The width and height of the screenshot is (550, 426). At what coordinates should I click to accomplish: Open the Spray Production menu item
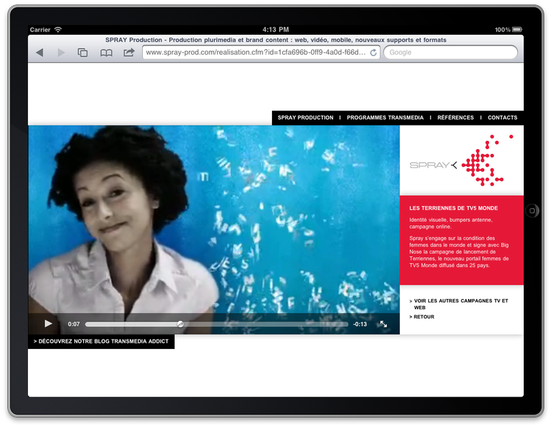point(306,118)
